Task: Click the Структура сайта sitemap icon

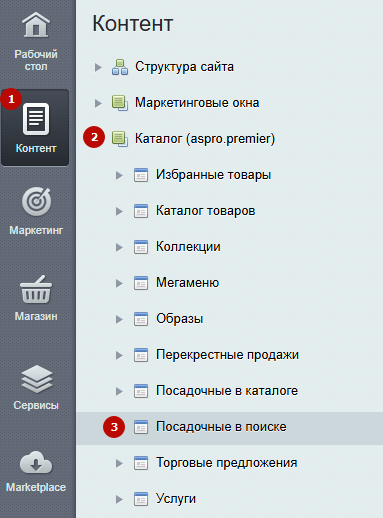Action: [x=120, y=67]
